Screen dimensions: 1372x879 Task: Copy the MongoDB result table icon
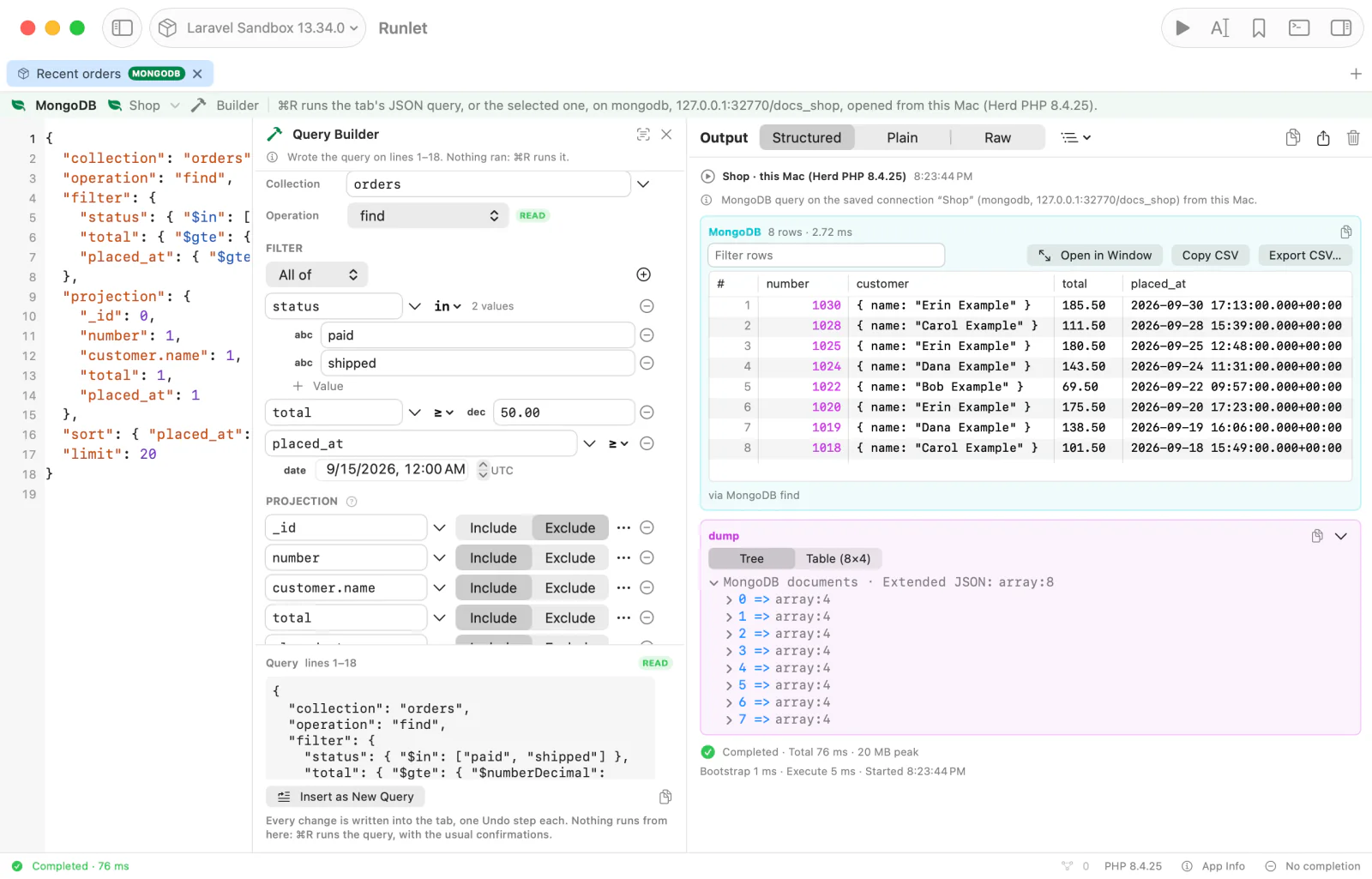click(x=1346, y=232)
